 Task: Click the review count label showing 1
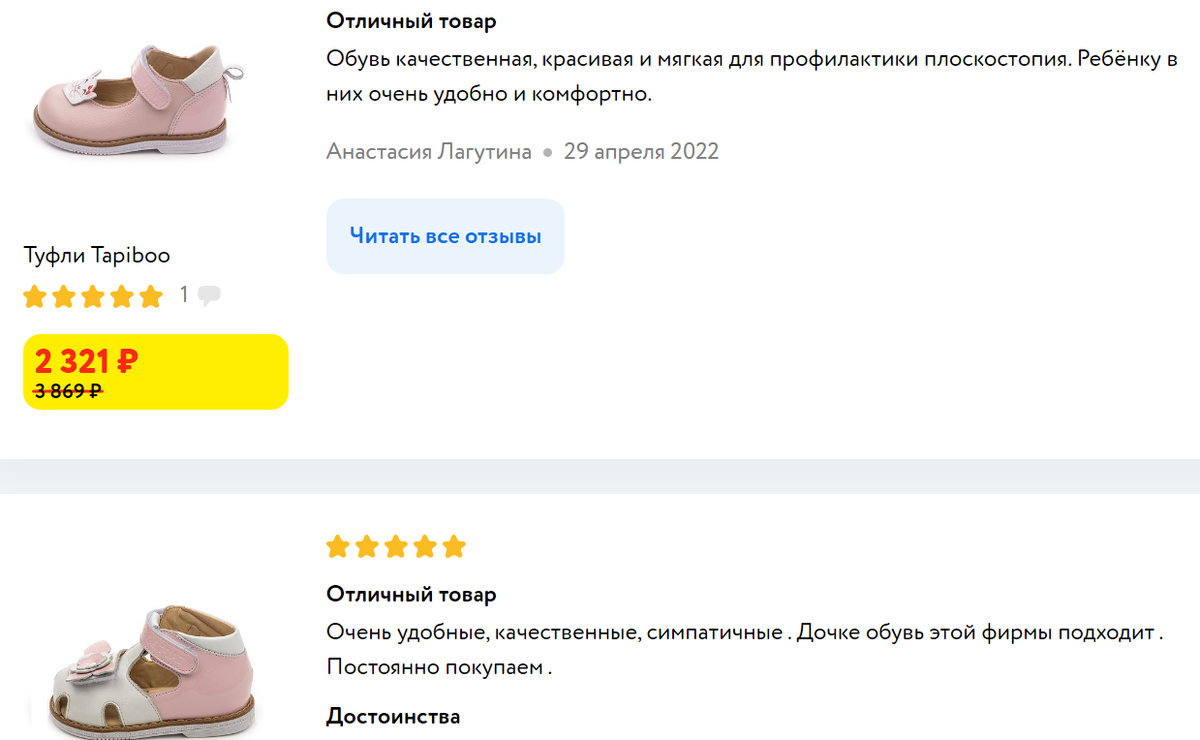(x=184, y=293)
